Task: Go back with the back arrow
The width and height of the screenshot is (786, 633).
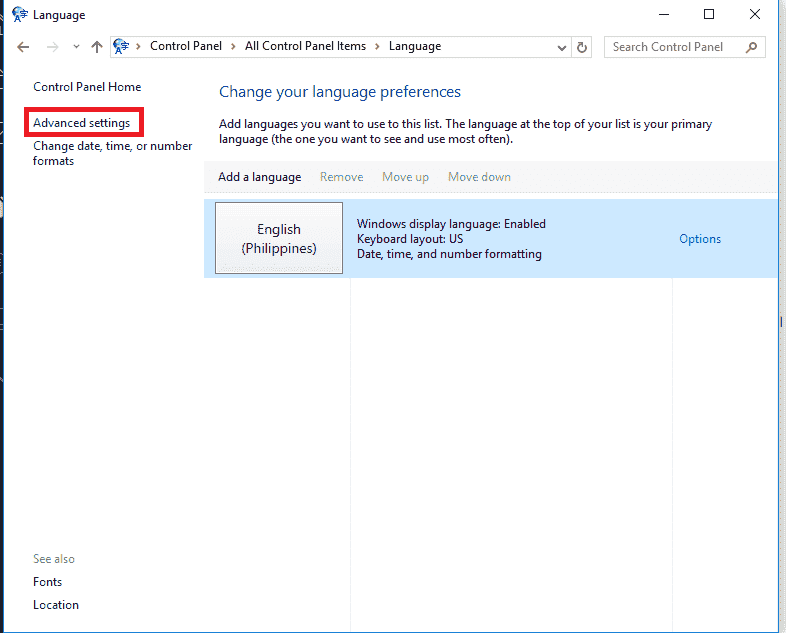Action: 23,47
